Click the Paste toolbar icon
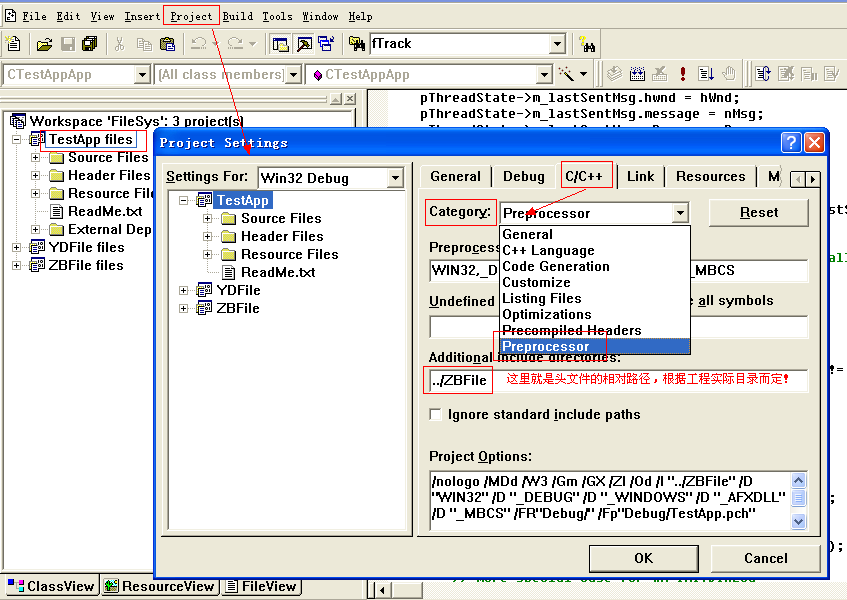847x600 pixels. [x=167, y=44]
